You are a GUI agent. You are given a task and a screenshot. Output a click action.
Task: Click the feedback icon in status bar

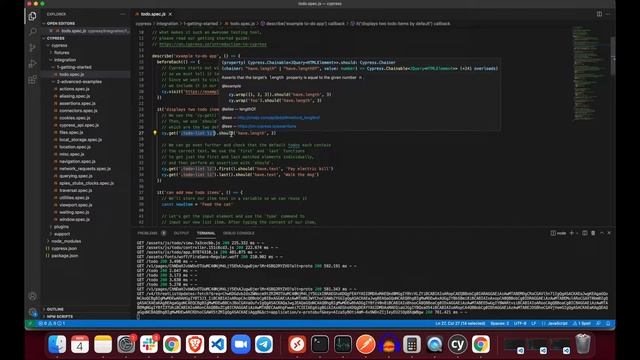coord(598,323)
